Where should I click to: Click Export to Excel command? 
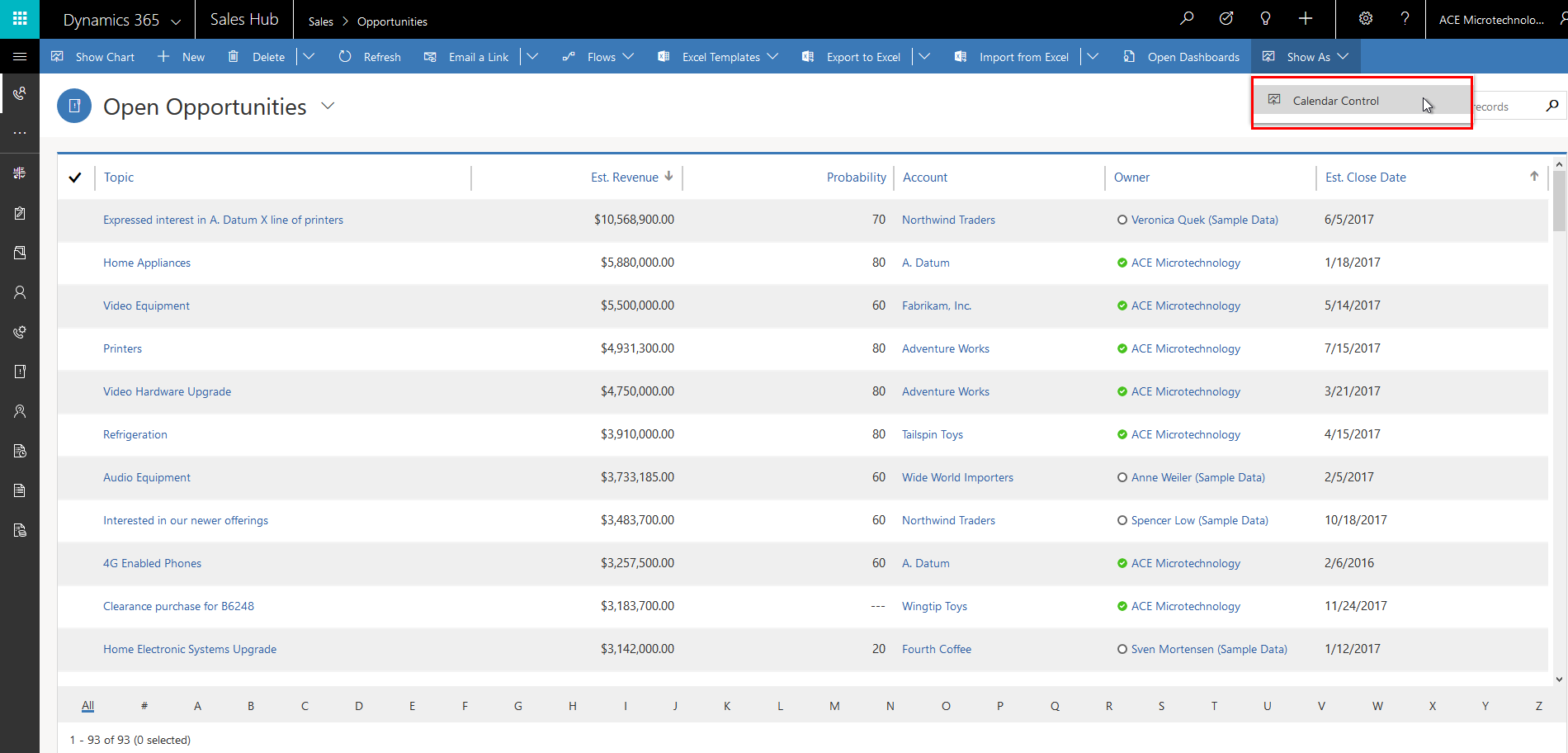pyautogui.click(x=852, y=57)
